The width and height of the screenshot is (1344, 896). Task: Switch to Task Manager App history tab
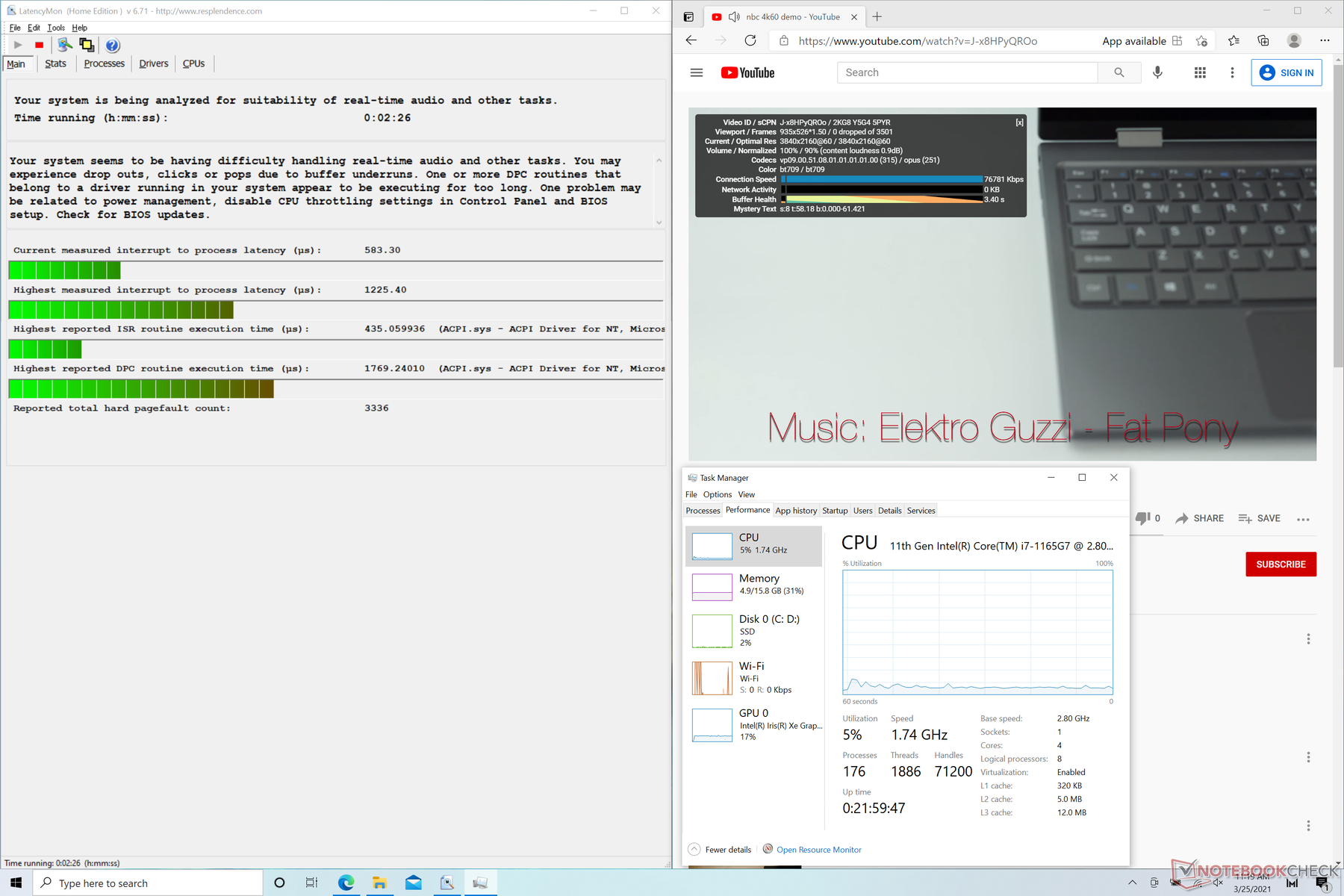point(796,511)
